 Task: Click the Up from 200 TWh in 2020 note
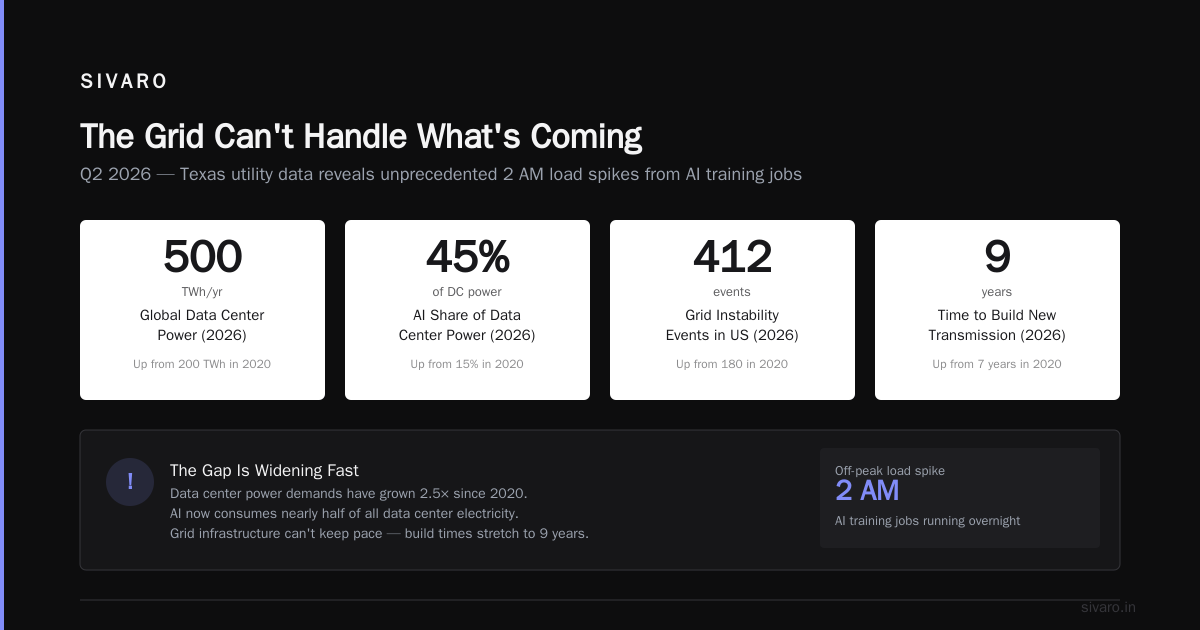(x=202, y=364)
